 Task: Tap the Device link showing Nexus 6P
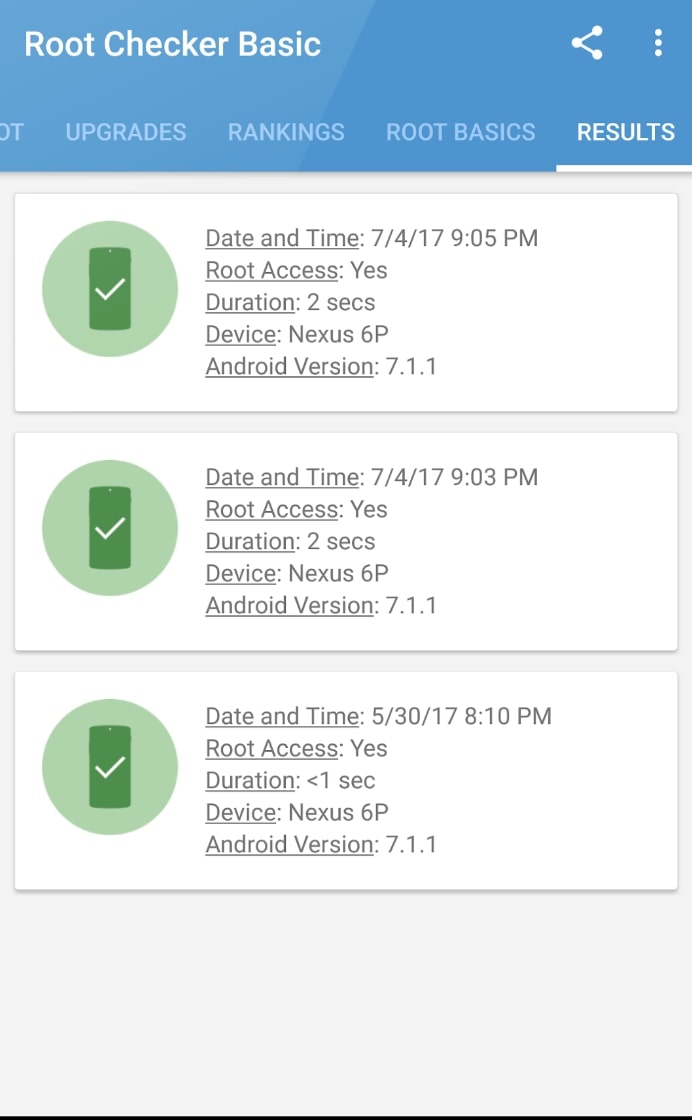(239, 335)
